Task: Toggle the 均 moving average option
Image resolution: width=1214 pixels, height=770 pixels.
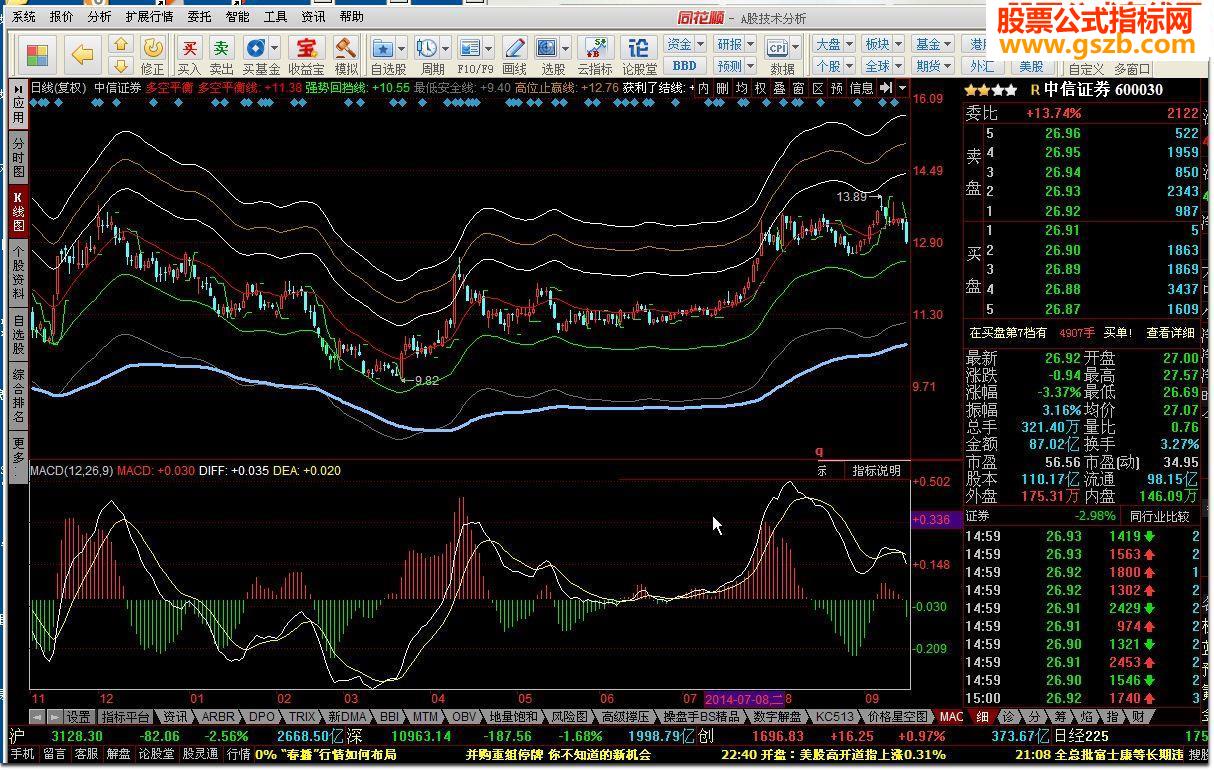Action: pyautogui.click(x=741, y=88)
